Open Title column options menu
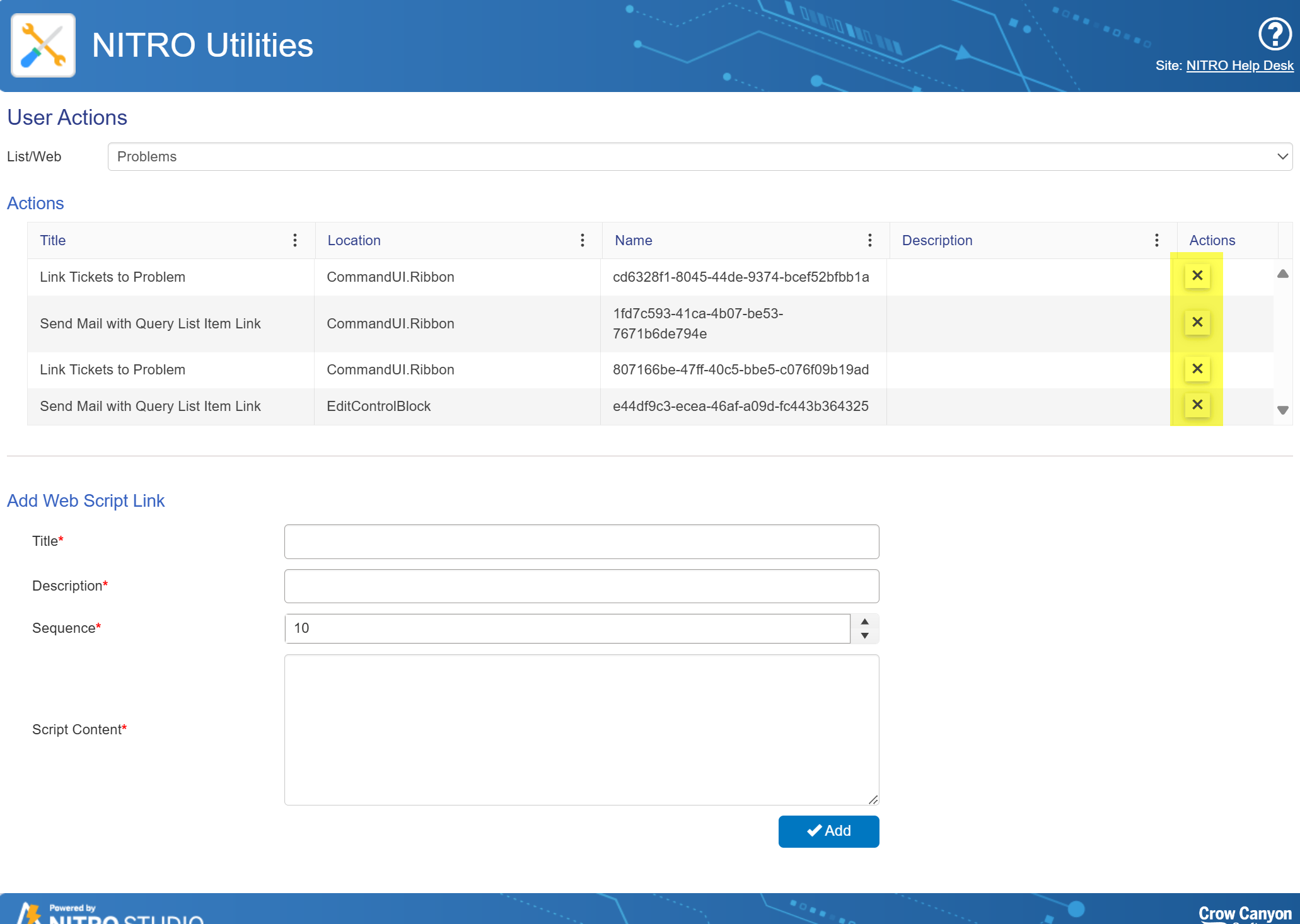The height and width of the screenshot is (924, 1300). (x=295, y=240)
